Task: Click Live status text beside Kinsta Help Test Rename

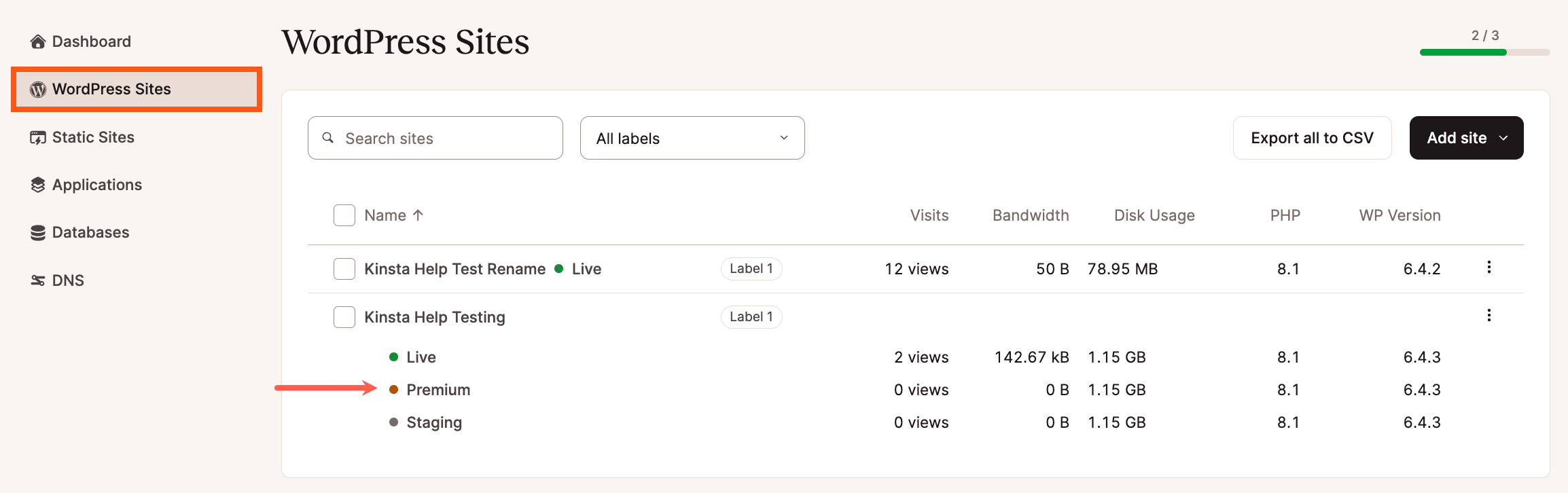Action: click(x=586, y=269)
